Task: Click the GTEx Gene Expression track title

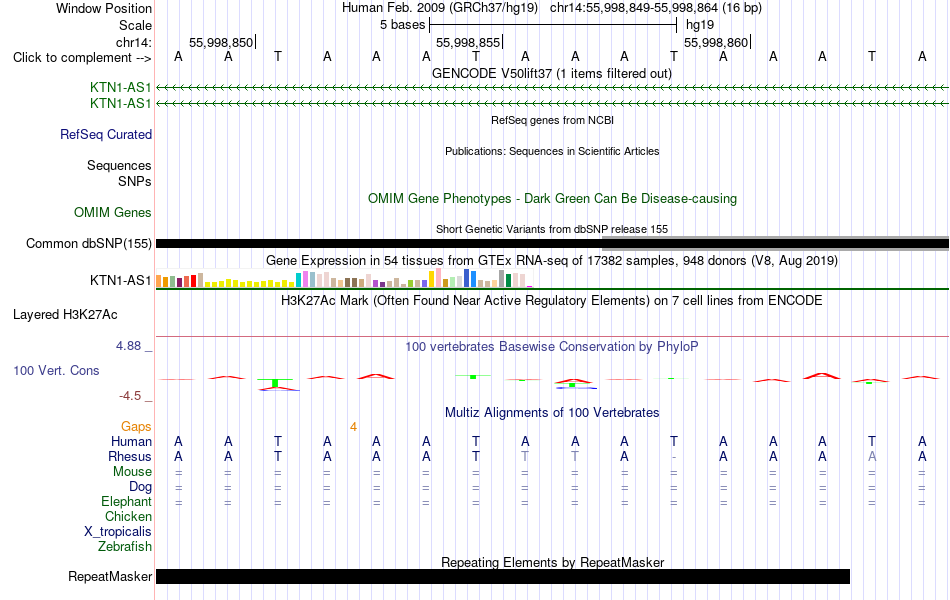Action: (x=552, y=261)
